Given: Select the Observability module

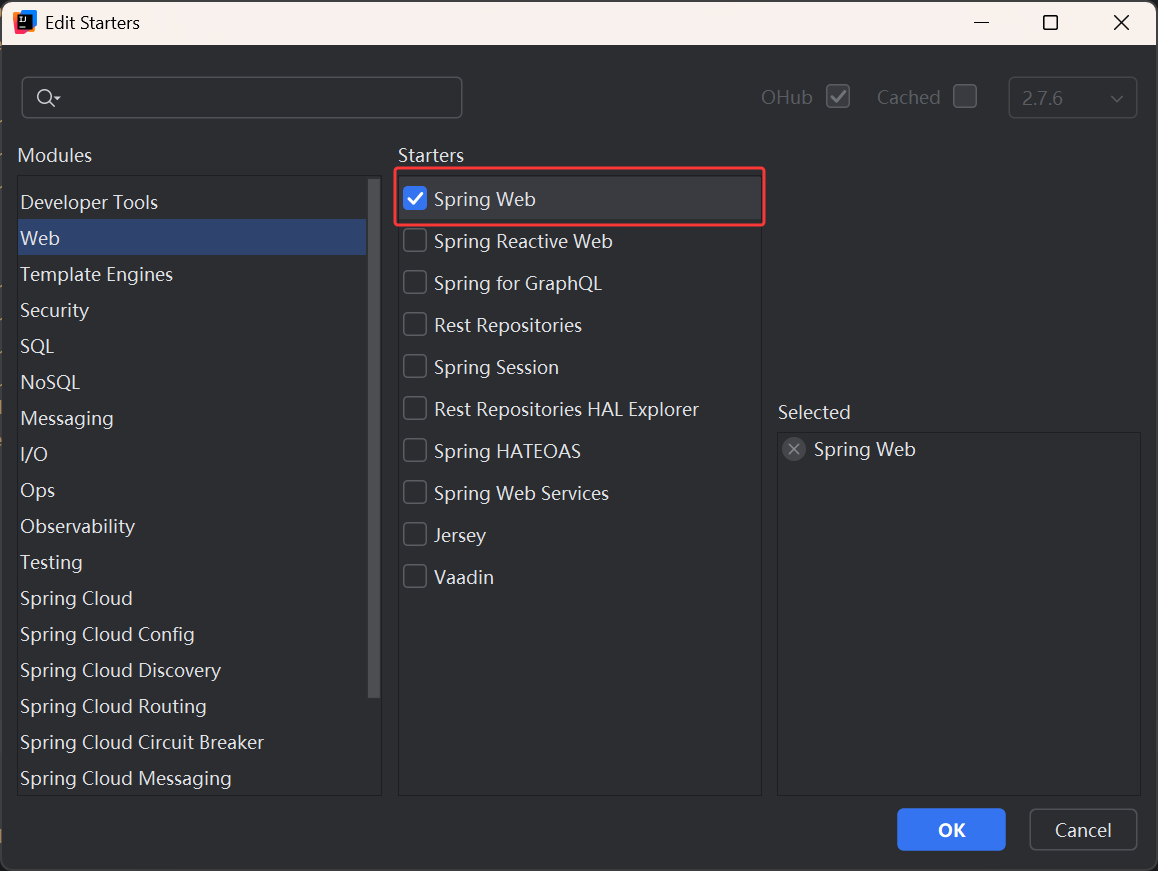Looking at the screenshot, I should 192,526.
